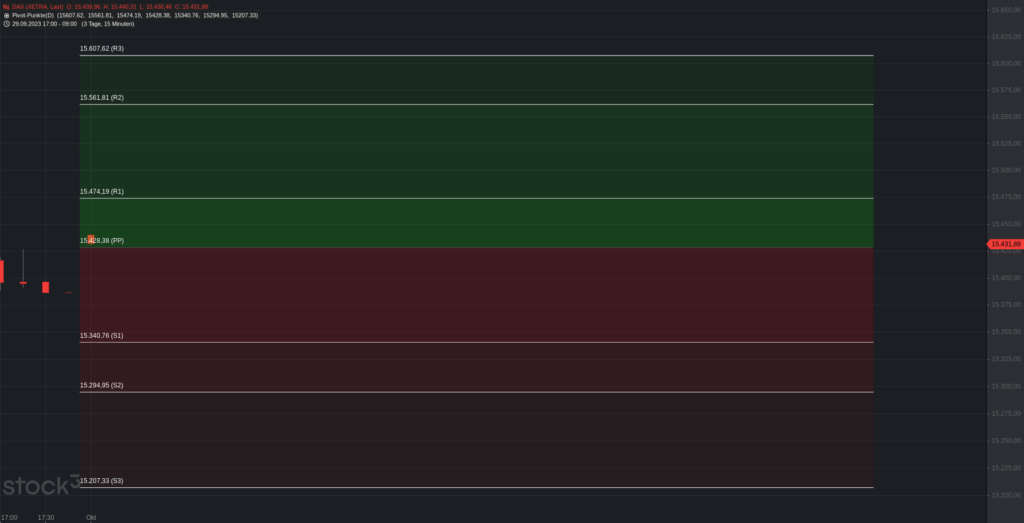
Task: Click the stock3 watermark logo
Action: click(x=41, y=485)
